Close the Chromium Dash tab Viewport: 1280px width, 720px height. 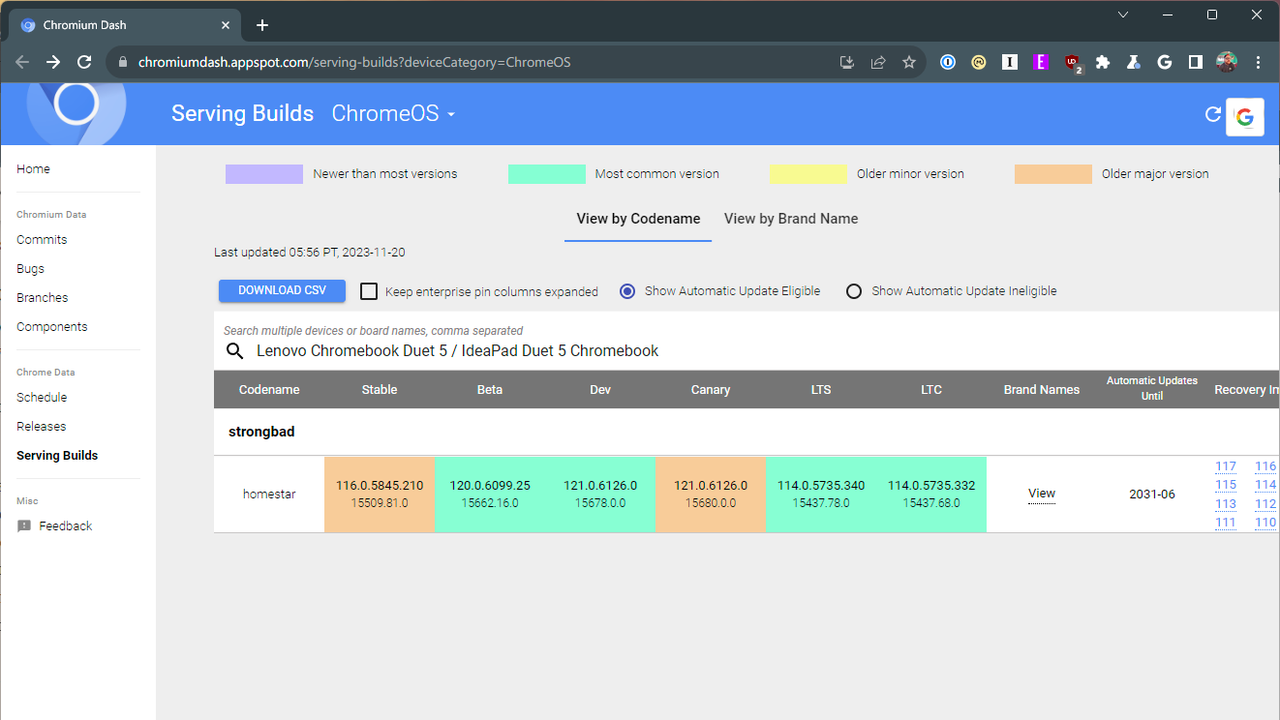pos(226,25)
